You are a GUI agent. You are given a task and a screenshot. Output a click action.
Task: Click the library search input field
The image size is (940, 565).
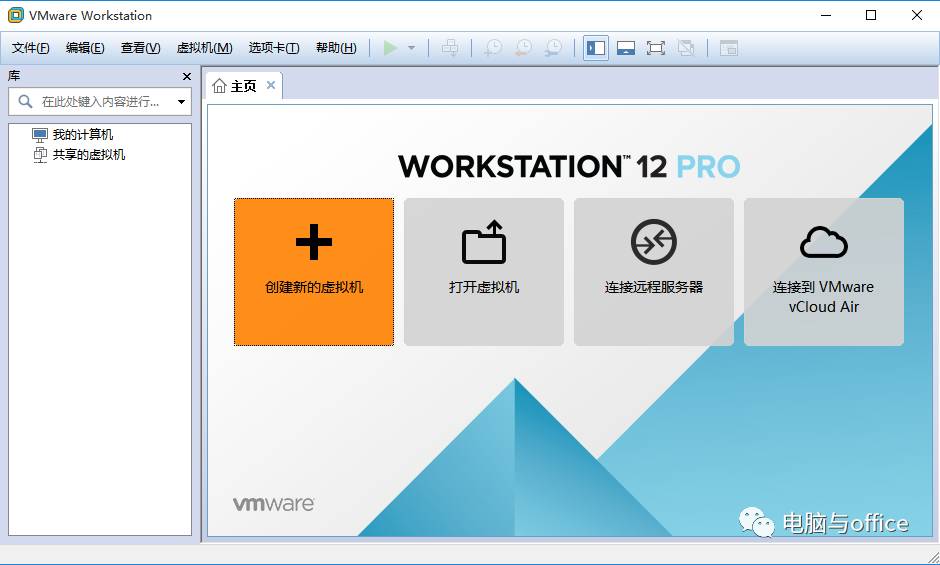(100, 101)
